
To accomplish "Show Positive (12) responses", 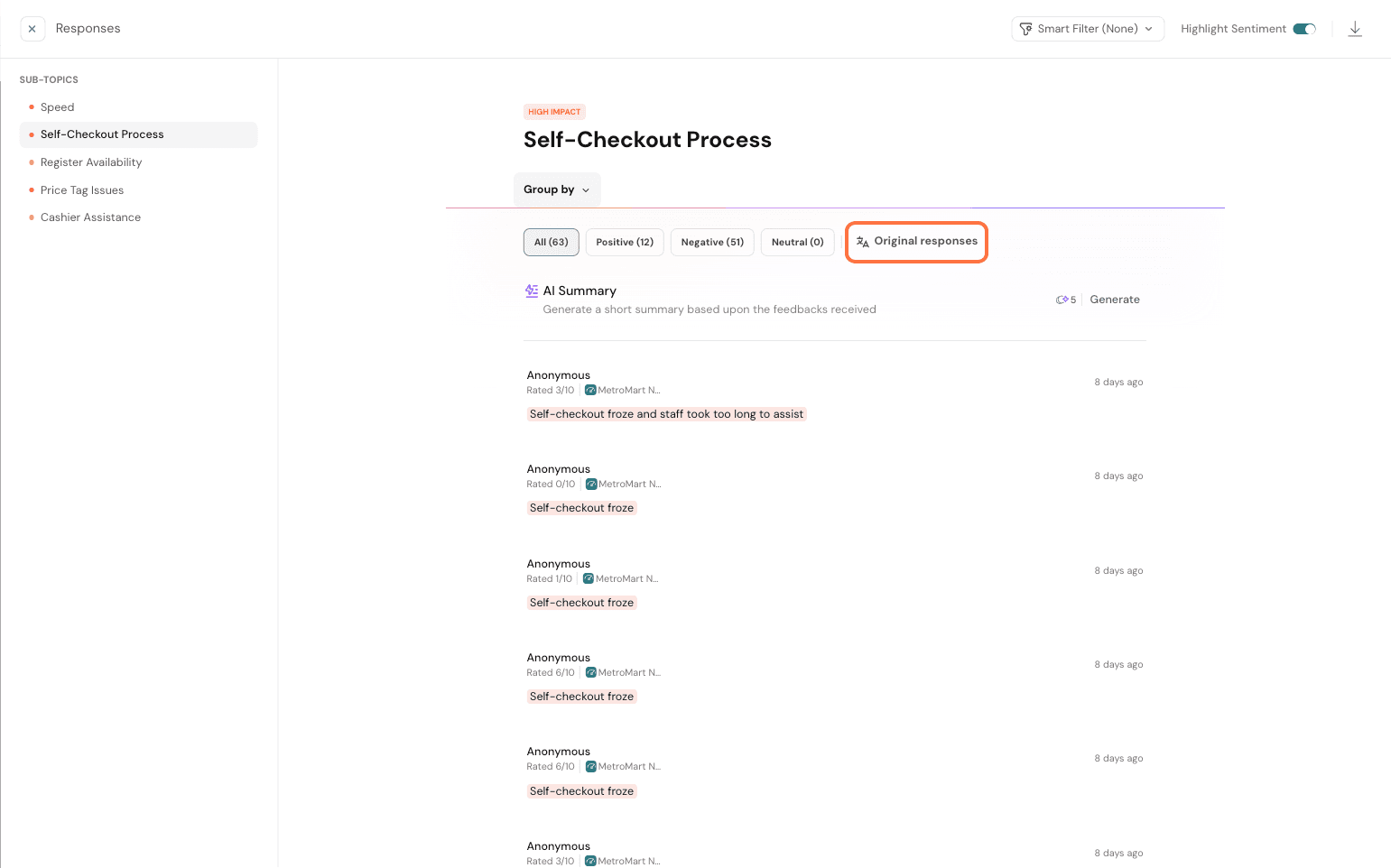I will (625, 242).
